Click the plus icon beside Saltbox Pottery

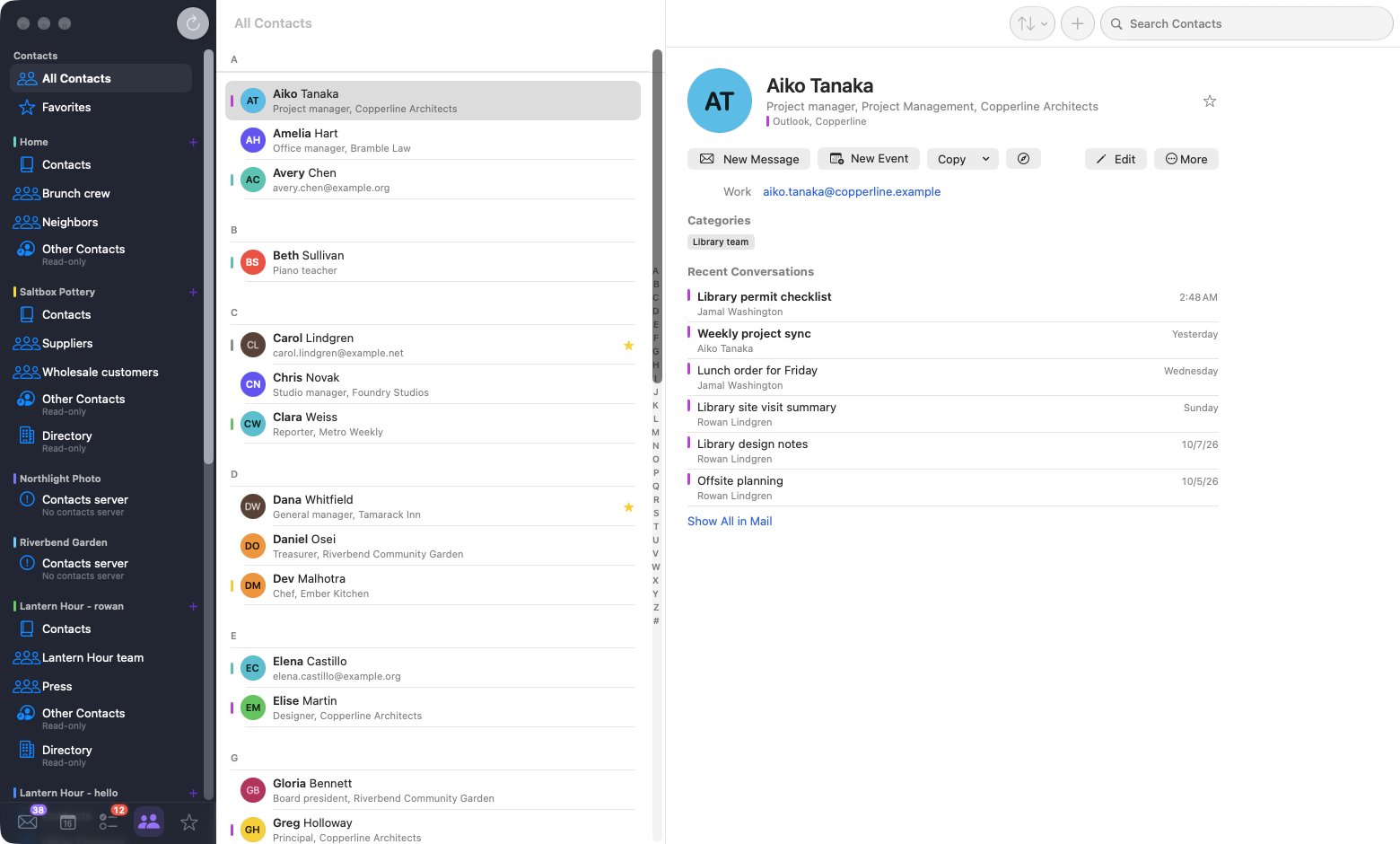[193, 292]
